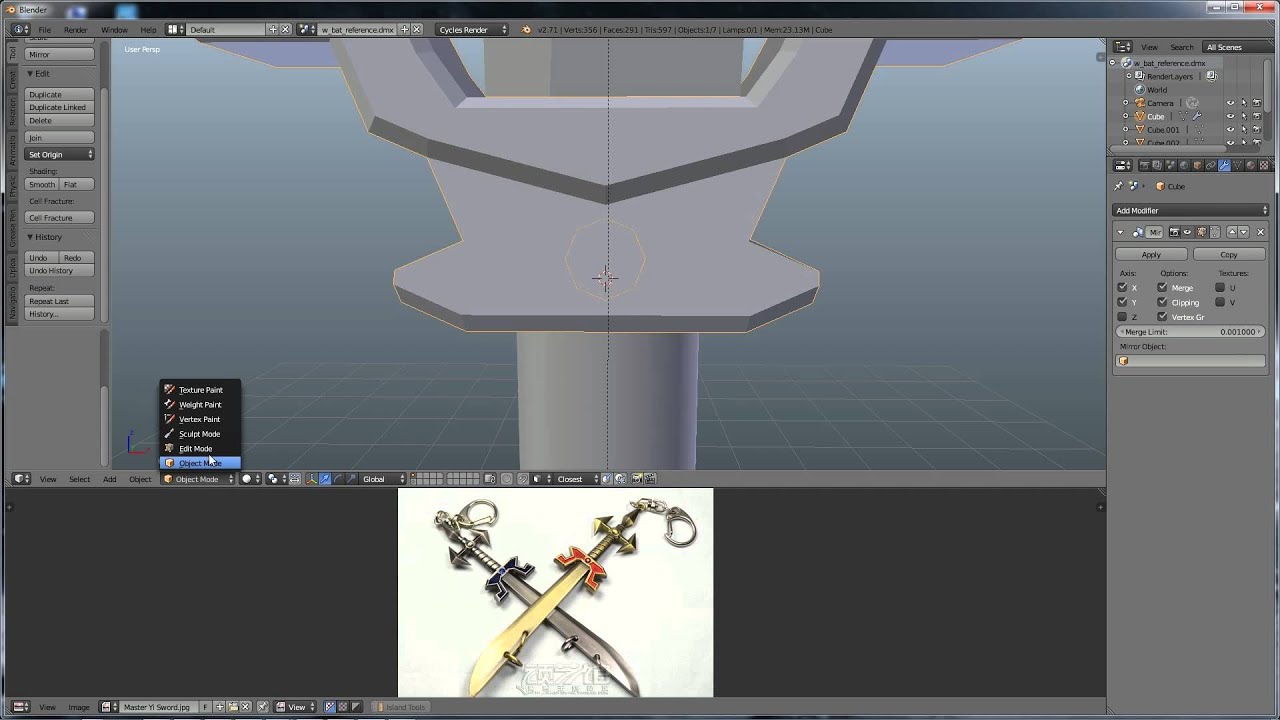1280x720 pixels.
Task: Click the Duplicate Linked button
Action: click(x=59, y=107)
